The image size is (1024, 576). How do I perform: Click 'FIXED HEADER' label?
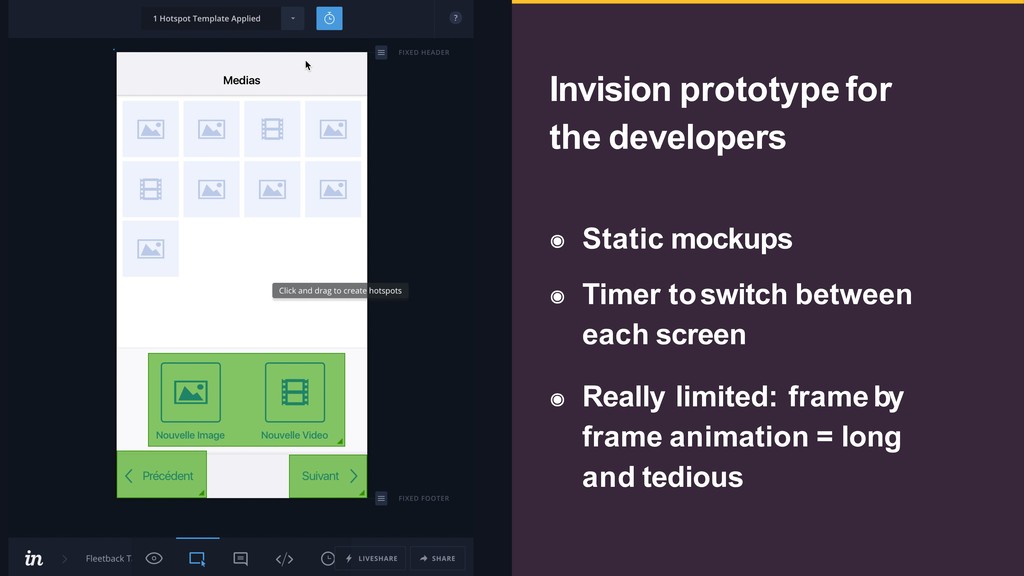coord(424,52)
